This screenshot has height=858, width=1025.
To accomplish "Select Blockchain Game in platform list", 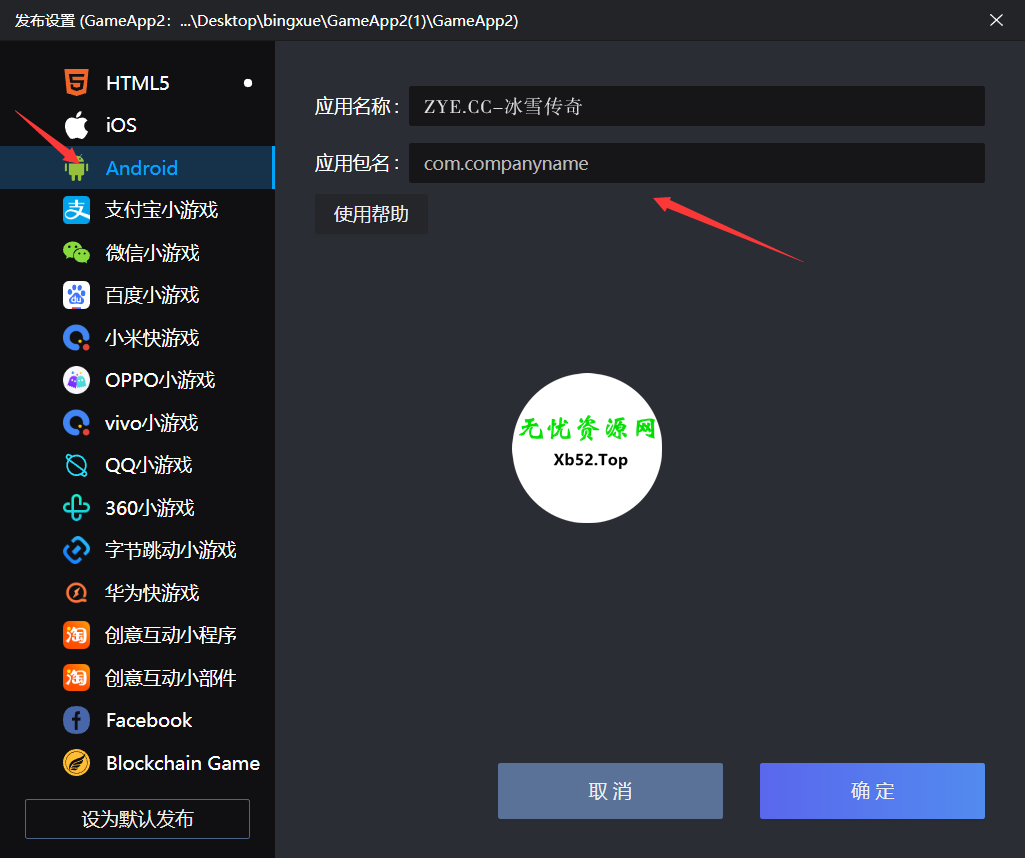I will 137,763.
